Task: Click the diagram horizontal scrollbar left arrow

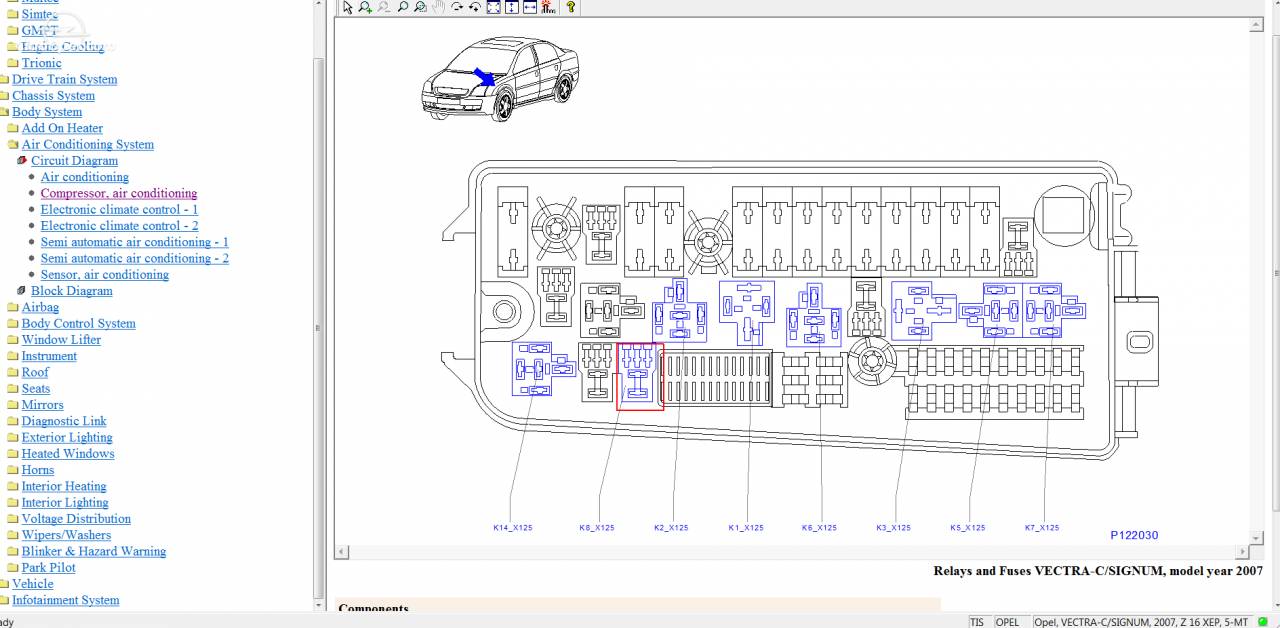Action: (x=342, y=552)
